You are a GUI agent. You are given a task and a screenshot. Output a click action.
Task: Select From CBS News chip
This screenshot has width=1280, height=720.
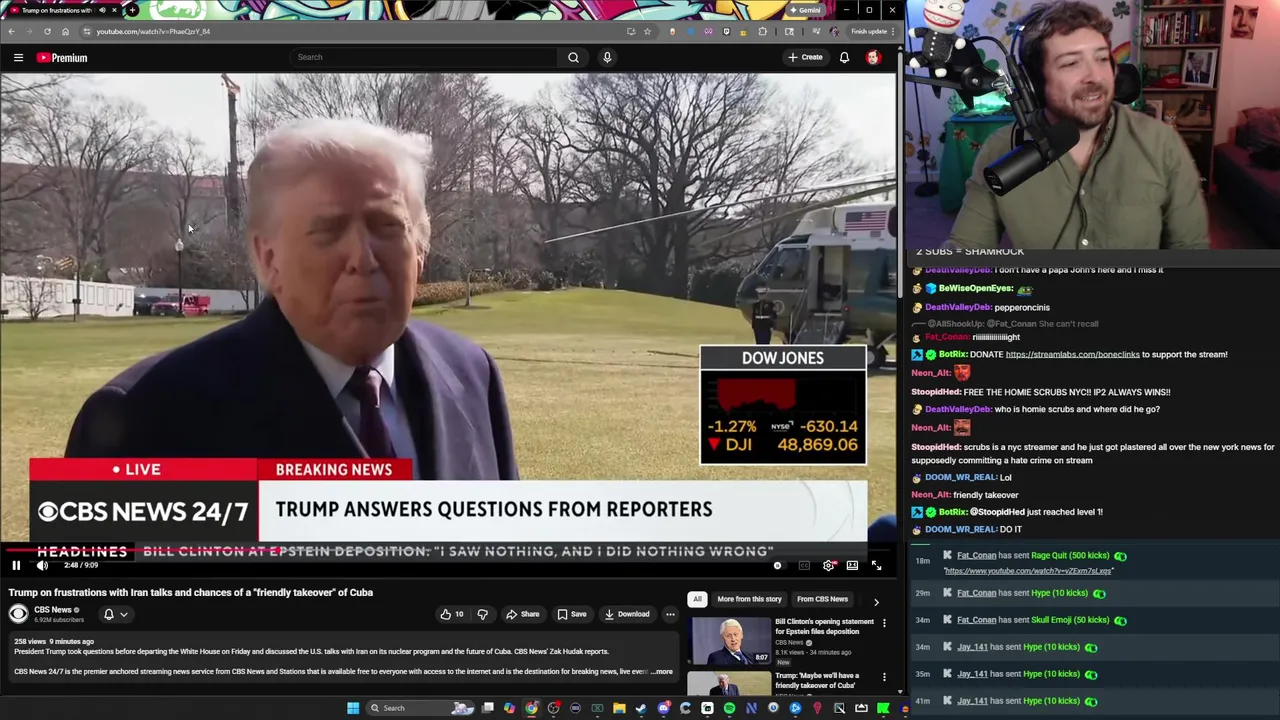coord(822,599)
